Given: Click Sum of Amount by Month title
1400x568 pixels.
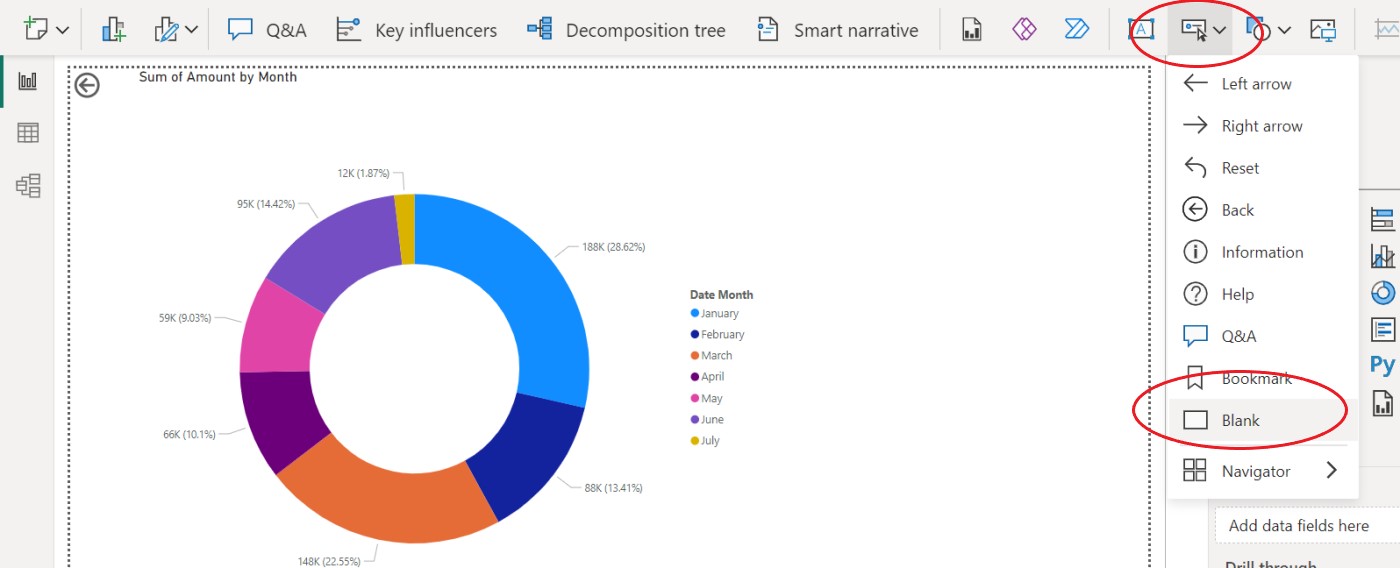Looking at the screenshot, I should pos(218,76).
